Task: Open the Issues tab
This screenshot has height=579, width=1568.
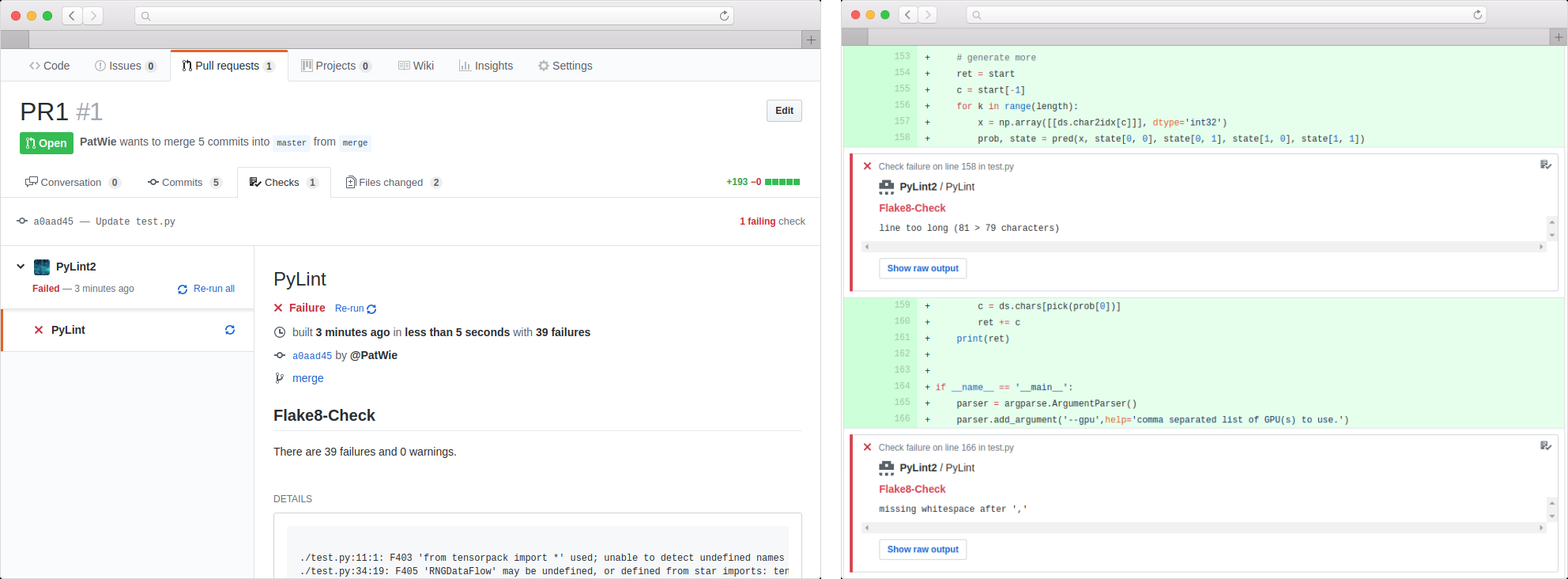Action: [125, 66]
